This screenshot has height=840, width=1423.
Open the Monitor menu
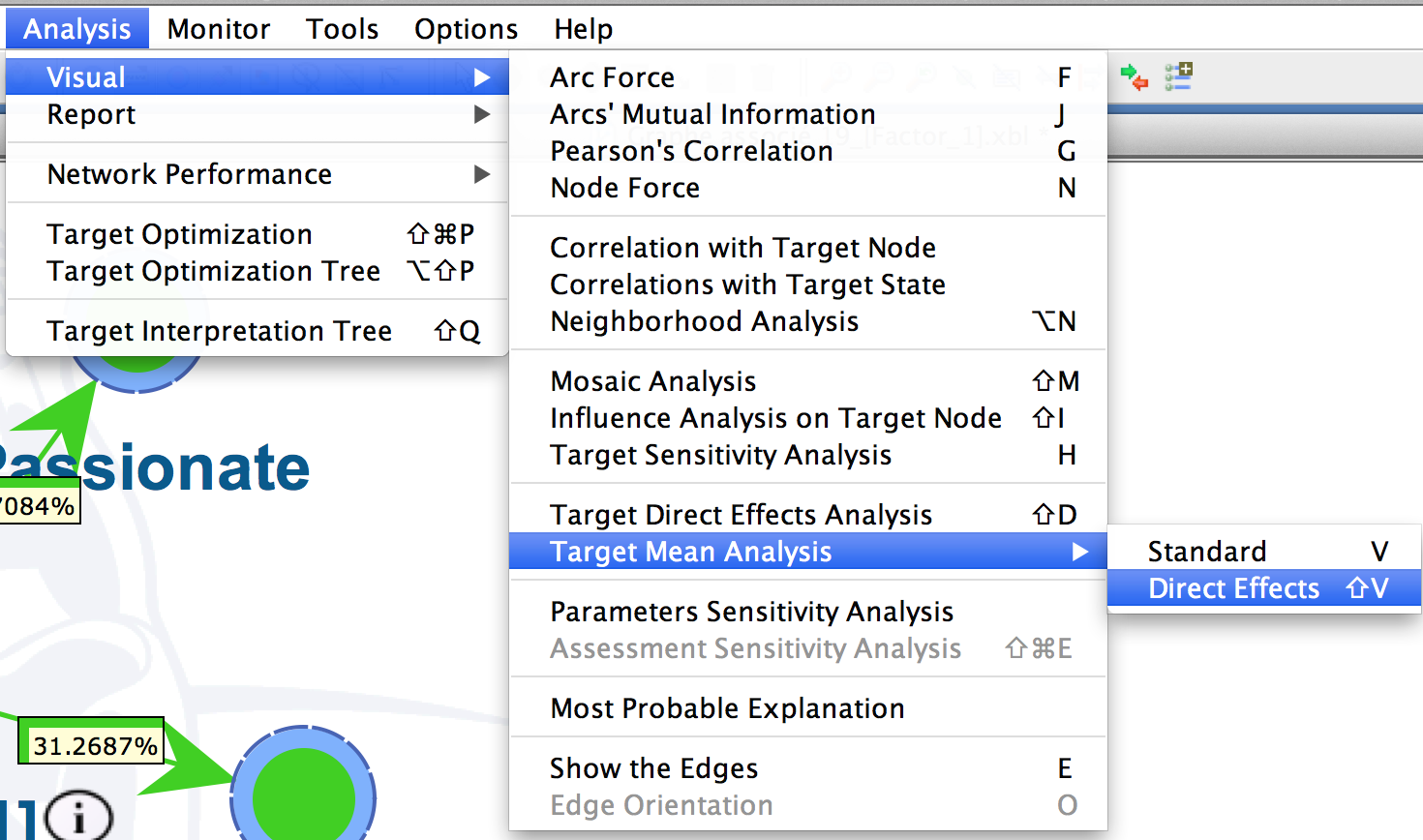(219, 29)
